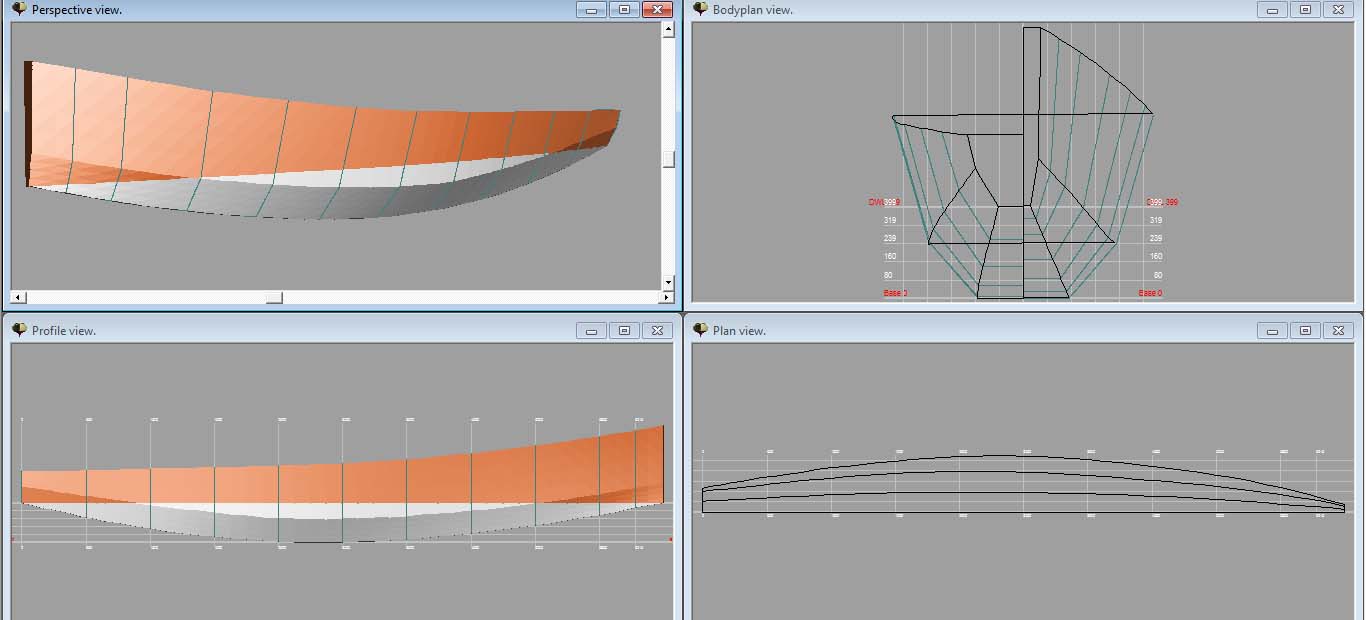Click the Perspective view horizontal scrollbar left arrow
Screen dimensions: 1366x620
[x=18, y=297]
